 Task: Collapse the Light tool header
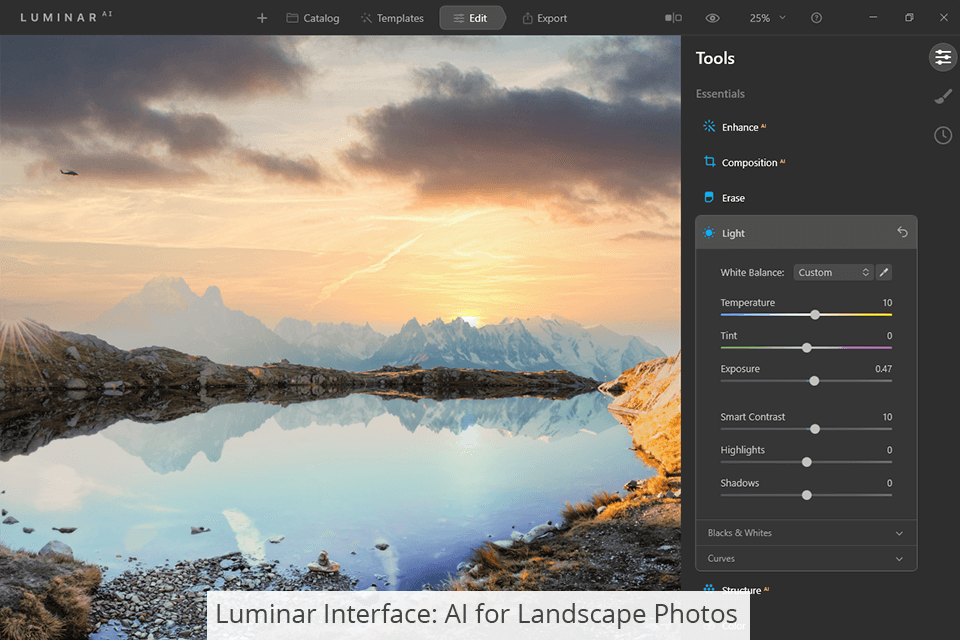806,233
